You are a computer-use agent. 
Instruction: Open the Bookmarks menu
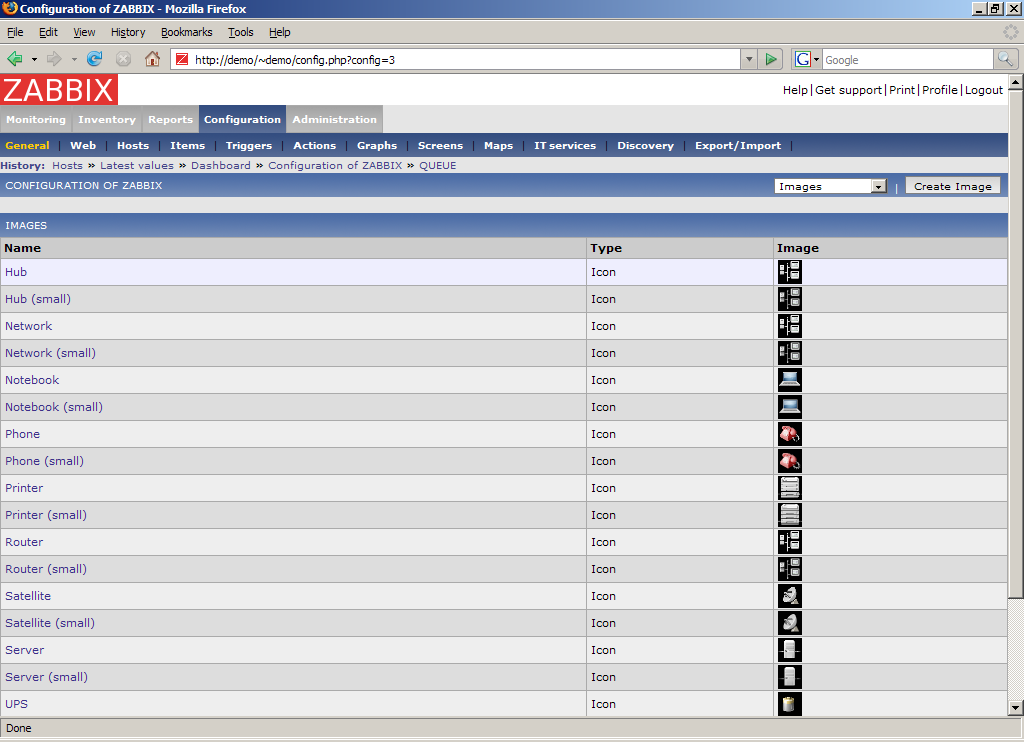click(x=187, y=32)
